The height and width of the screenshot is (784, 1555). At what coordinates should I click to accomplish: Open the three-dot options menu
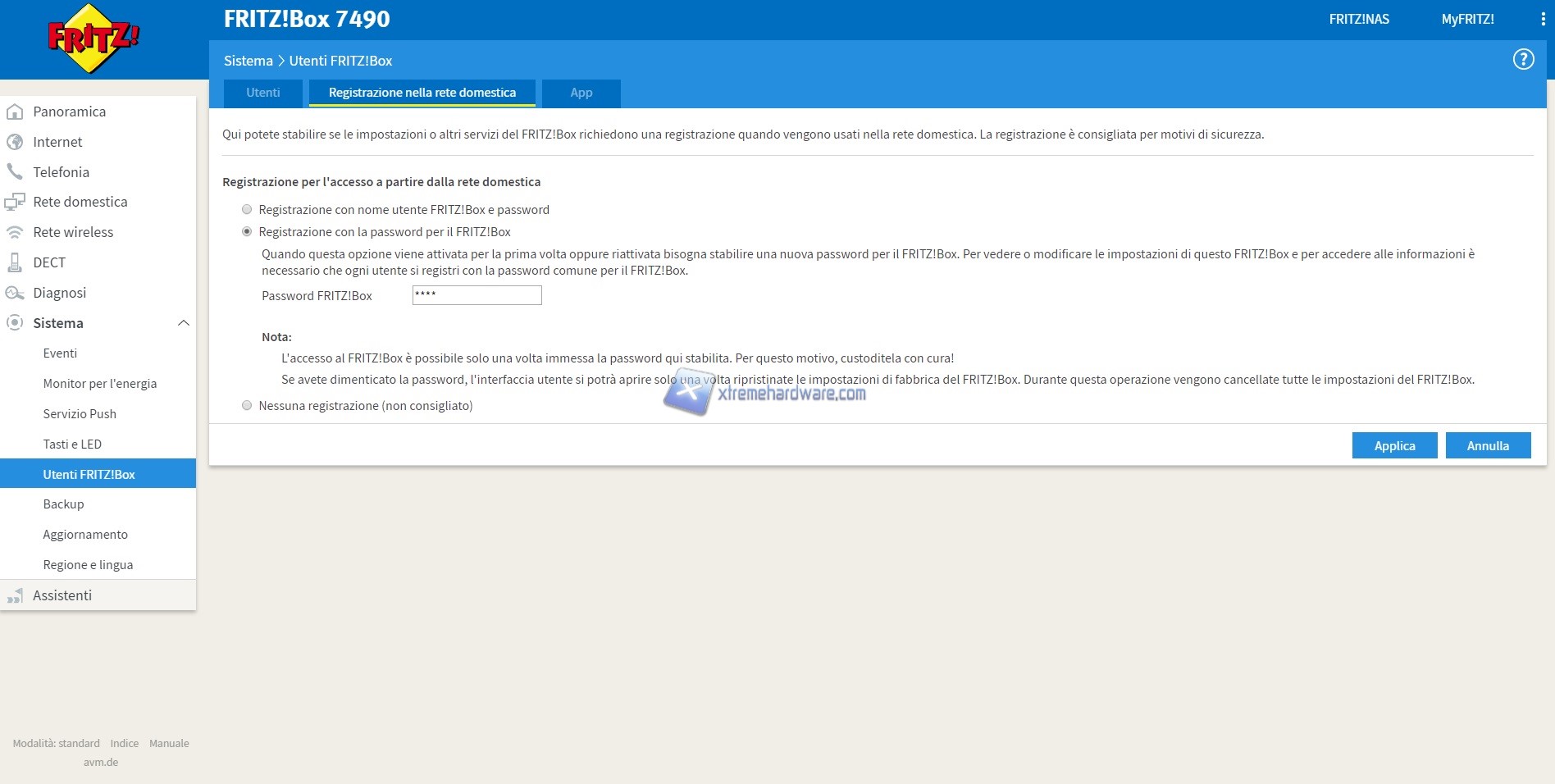[x=1543, y=19]
